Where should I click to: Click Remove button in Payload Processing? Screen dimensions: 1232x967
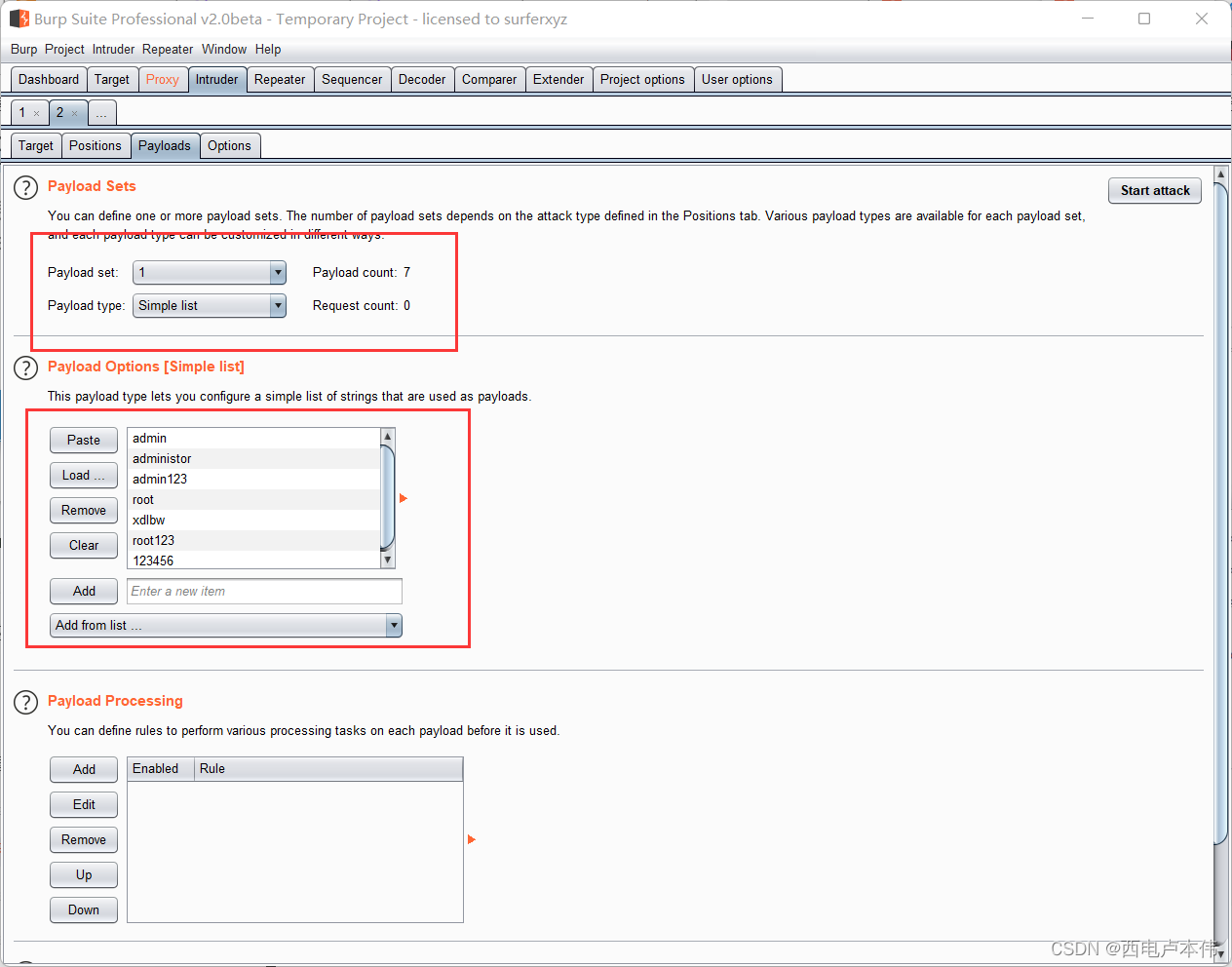coord(84,840)
